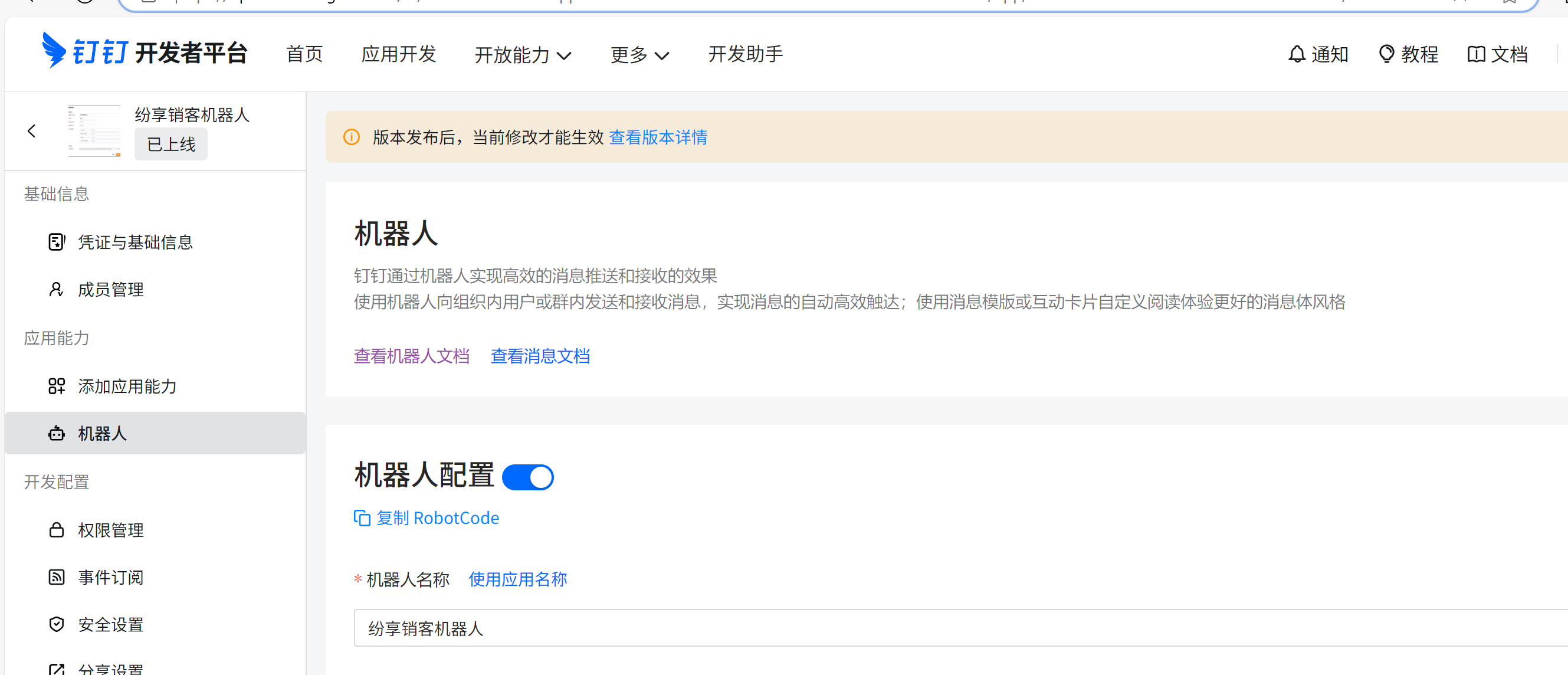Viewport: 1568px width, 675px height.
Task: Select 权限管理 text in the sidebar
Action: coord(111,530)
